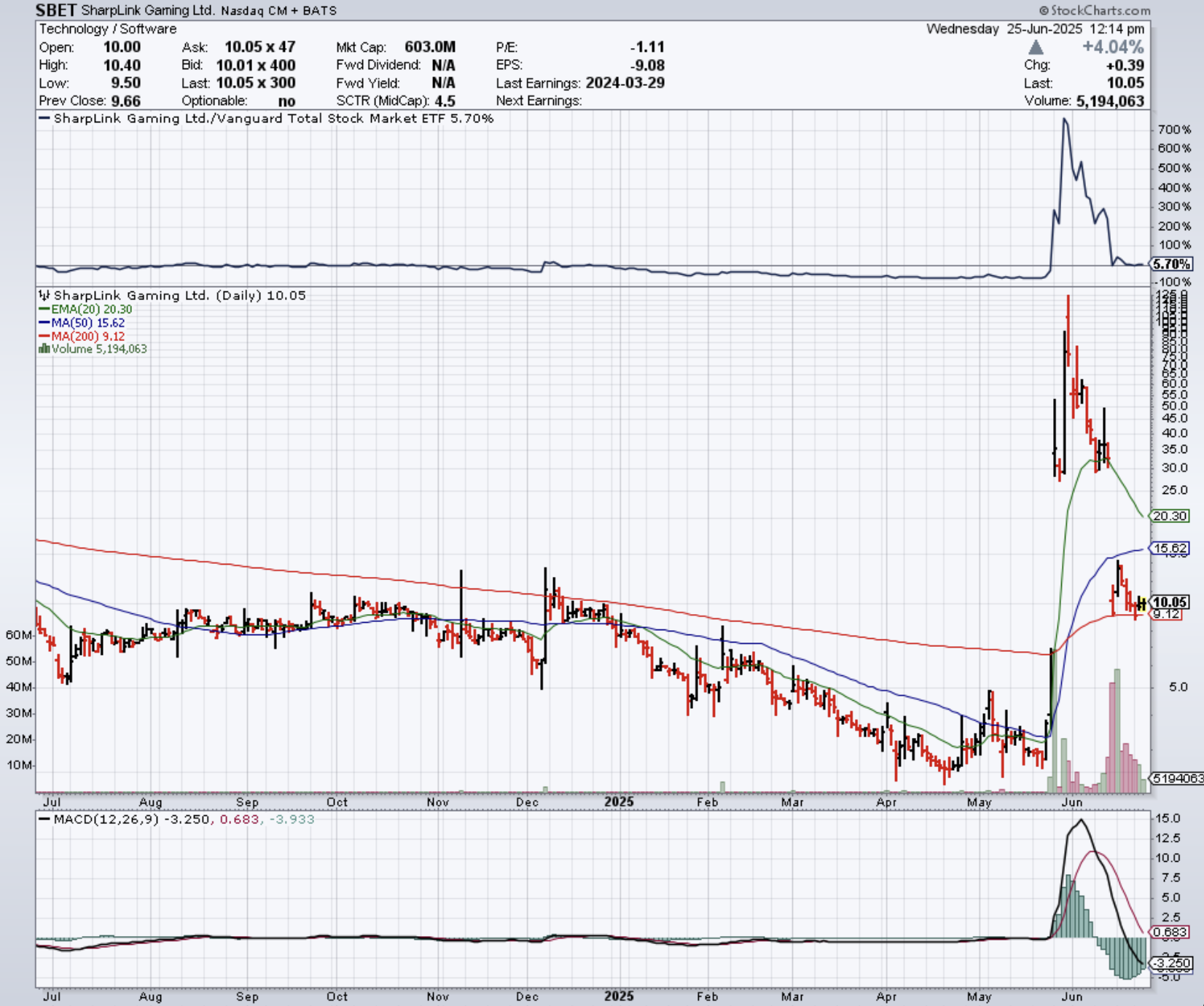The height and width of the screenshot is (1006, 1204).
Task: Click the Wednesday 25-Jun-2025 12:14 pm timestamp
Action: [x=1035, y=29]
